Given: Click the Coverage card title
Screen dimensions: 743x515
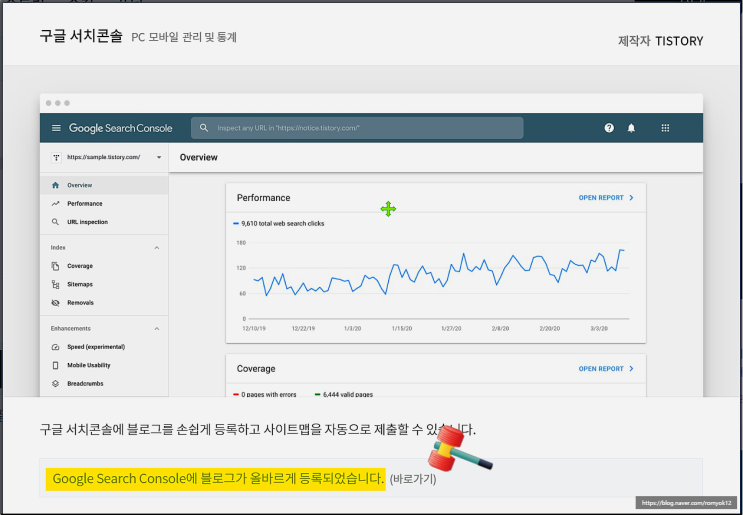Looking at the screenshot, I should click(x=256, y=369).
